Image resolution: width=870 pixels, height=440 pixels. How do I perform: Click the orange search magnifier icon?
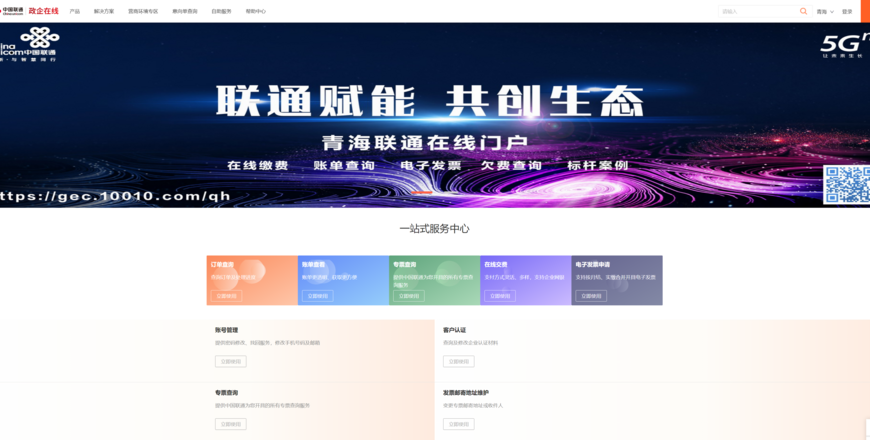click(x=803, y=11)
